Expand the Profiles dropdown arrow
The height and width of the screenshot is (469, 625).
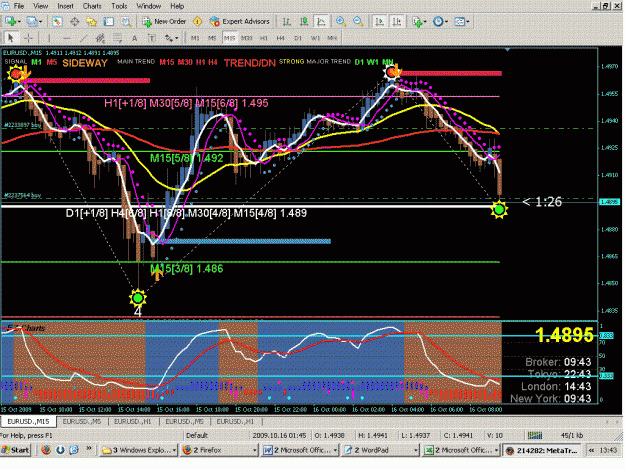(x=40, y=22)
